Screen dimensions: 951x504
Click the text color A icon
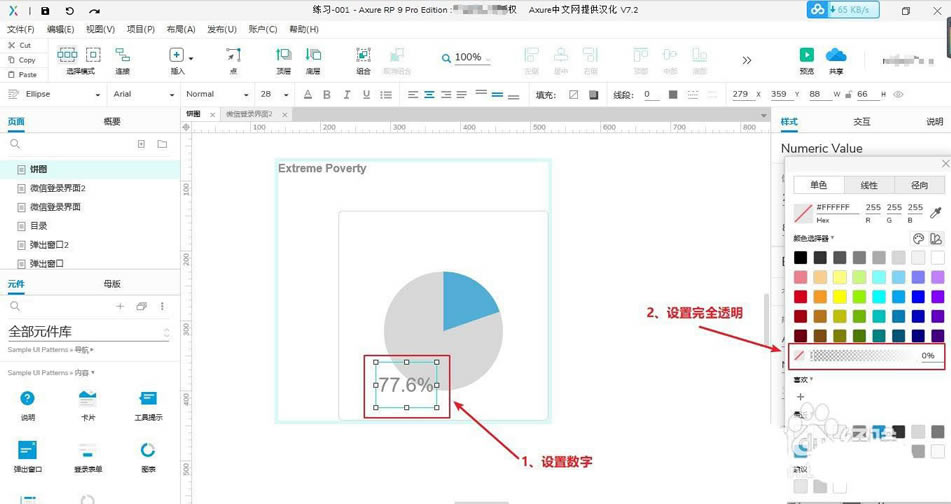[307, 95]
